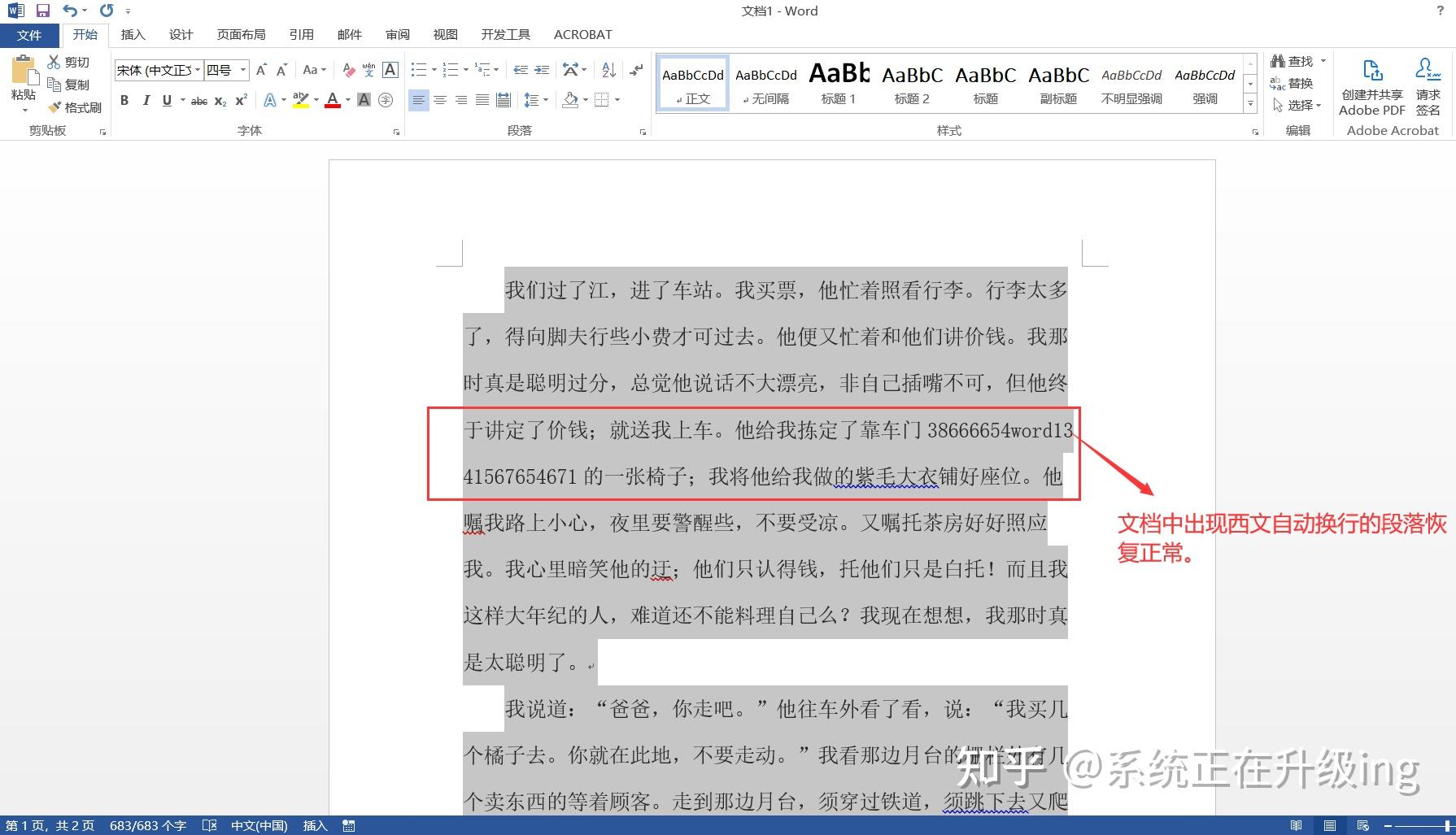Open Word help with the question mark

pyautogui.click(x=1440, y=11)
